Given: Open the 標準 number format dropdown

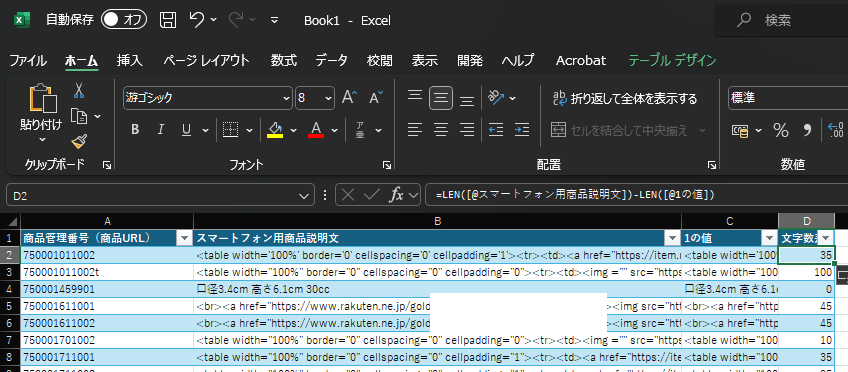Looking at the screenshot, I should pos(787,98).
